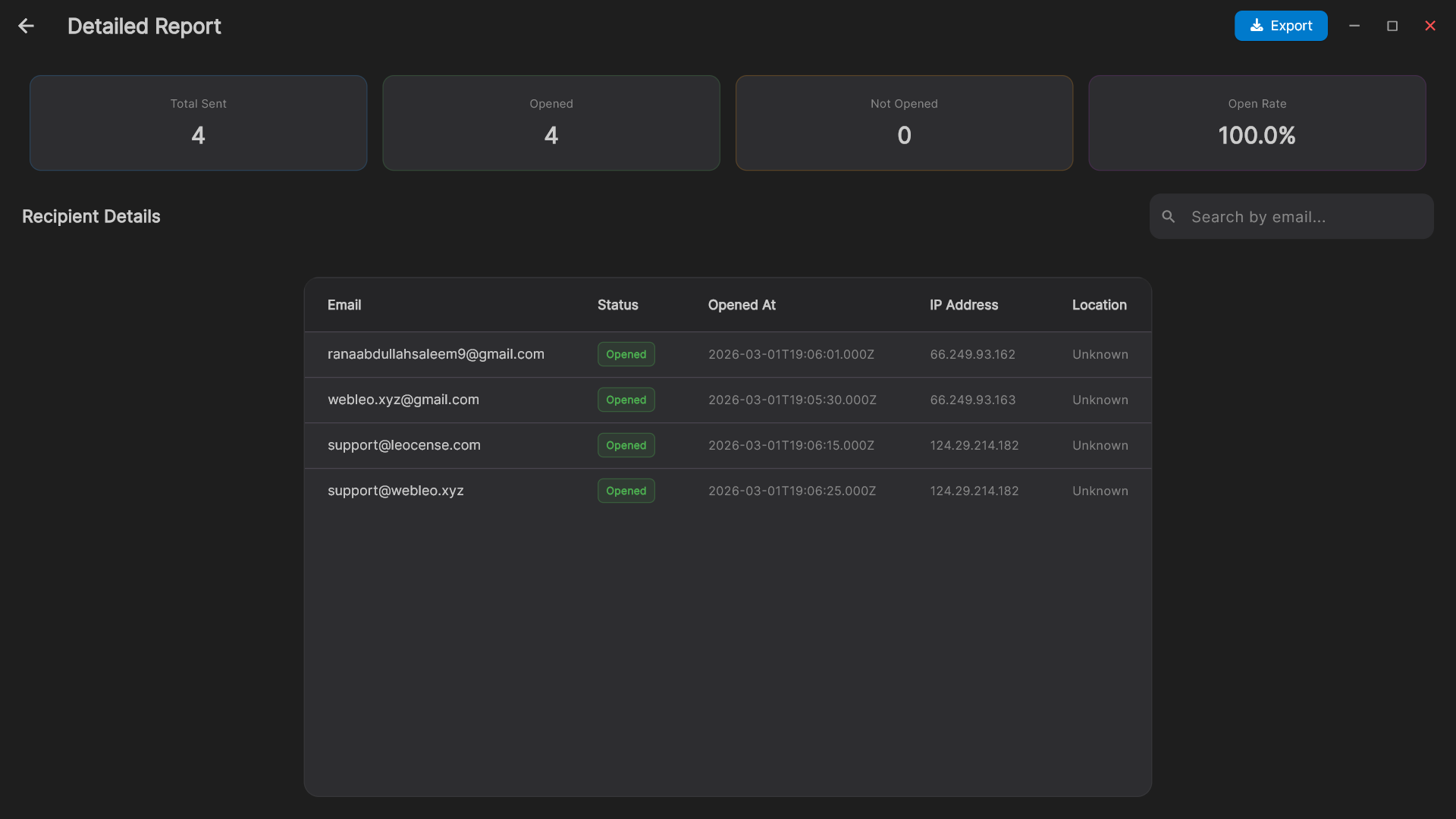Sort by the Location column header
Screen dimensions: 1456x819
[1100, 305]
